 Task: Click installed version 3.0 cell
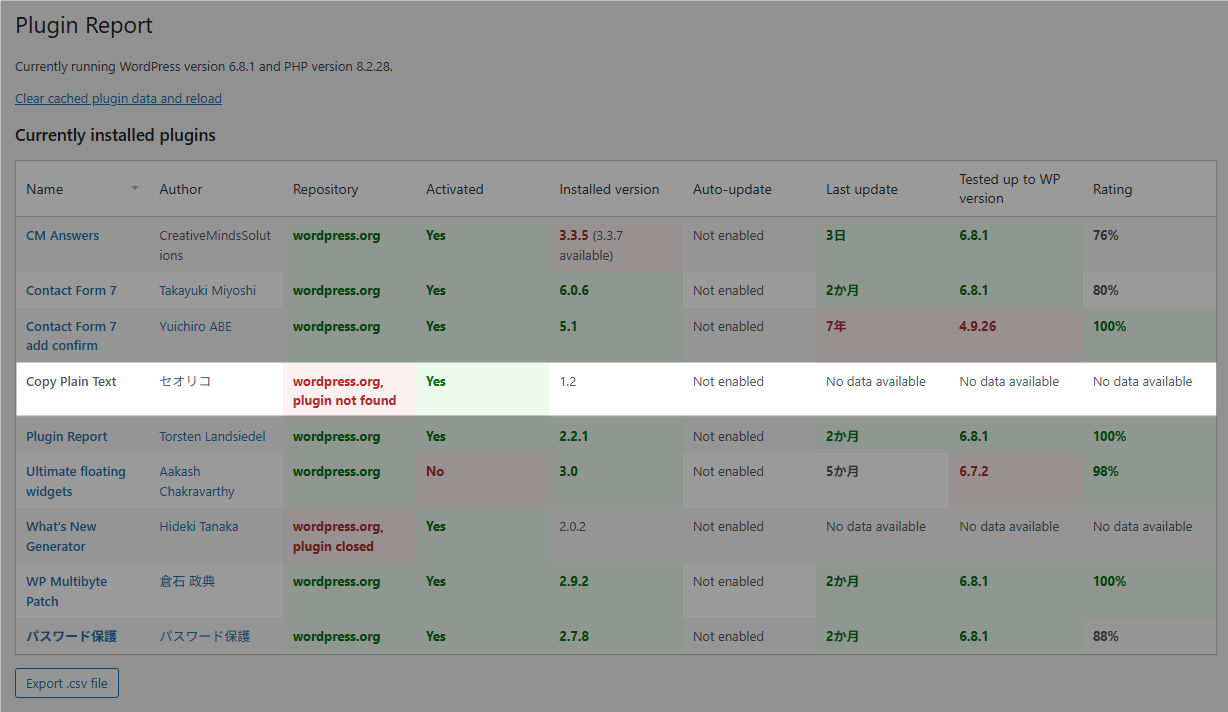click(x=615, y=481)
